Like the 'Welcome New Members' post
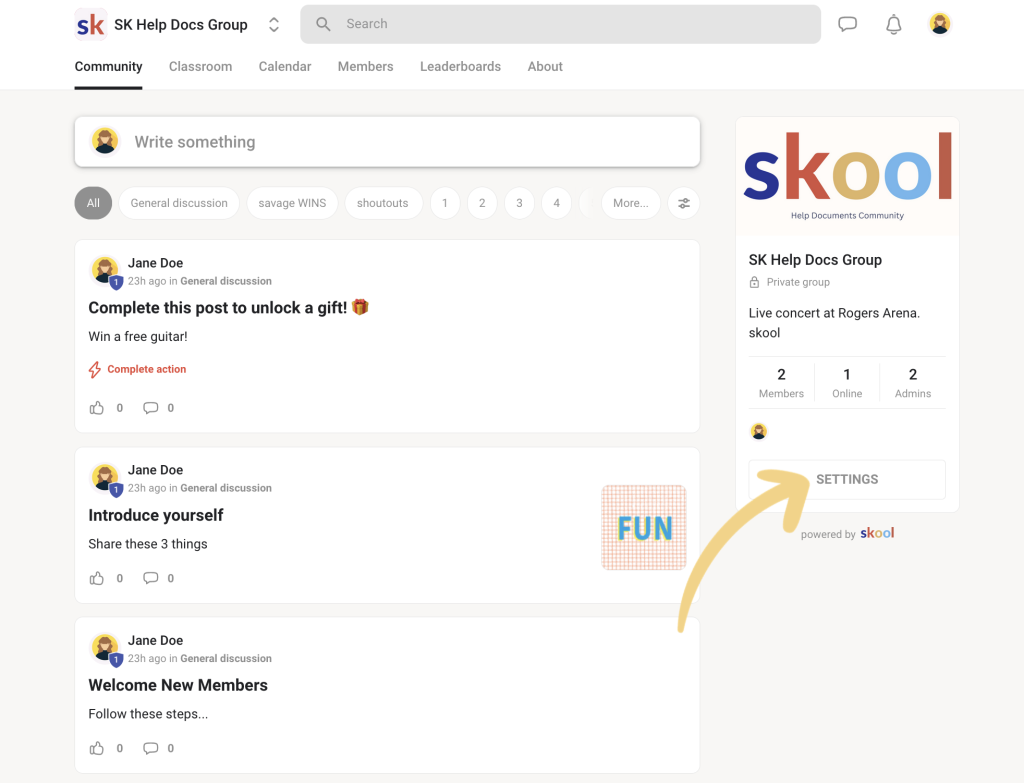 point(97,748)
